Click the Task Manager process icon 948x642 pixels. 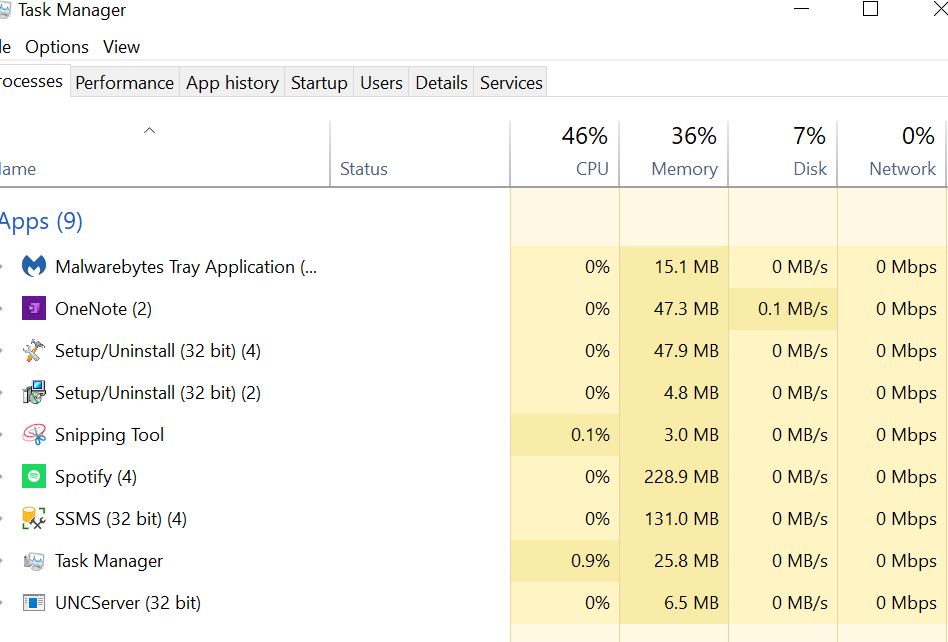tap(34, 561)
